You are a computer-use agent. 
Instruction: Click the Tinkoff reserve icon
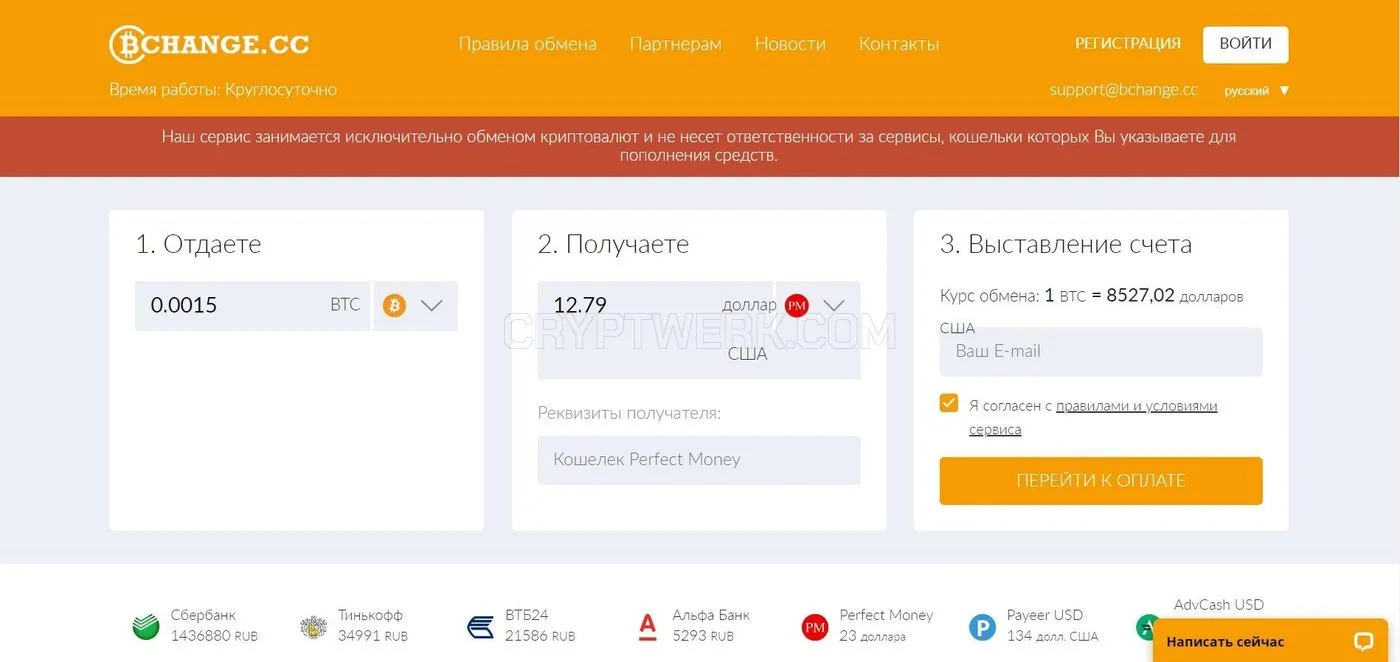click(x=313, y=627)
